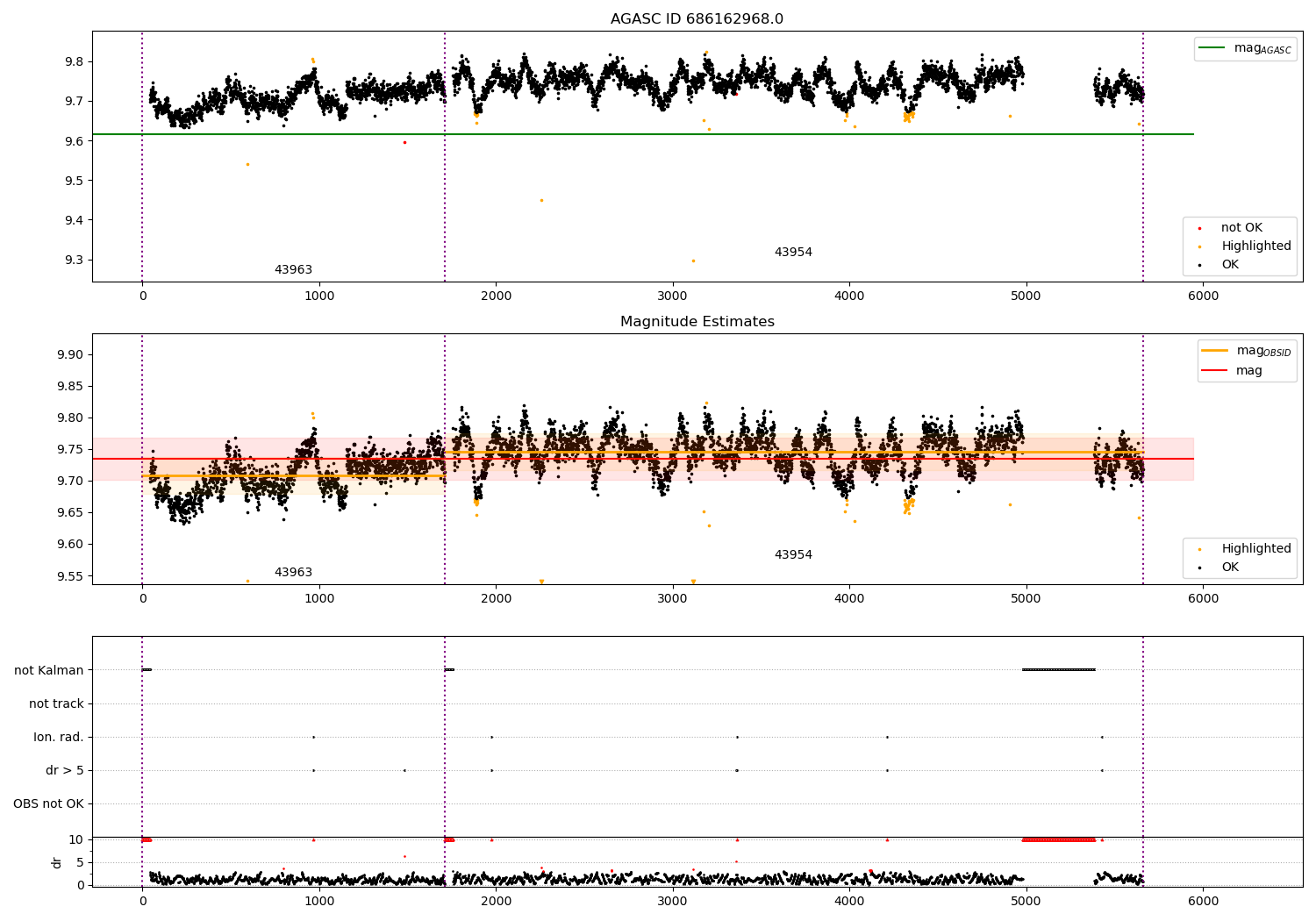Click the orange outlier point near 9.3 magnitude
Viewport: 1316px width, 921px height.
(693, 261)
